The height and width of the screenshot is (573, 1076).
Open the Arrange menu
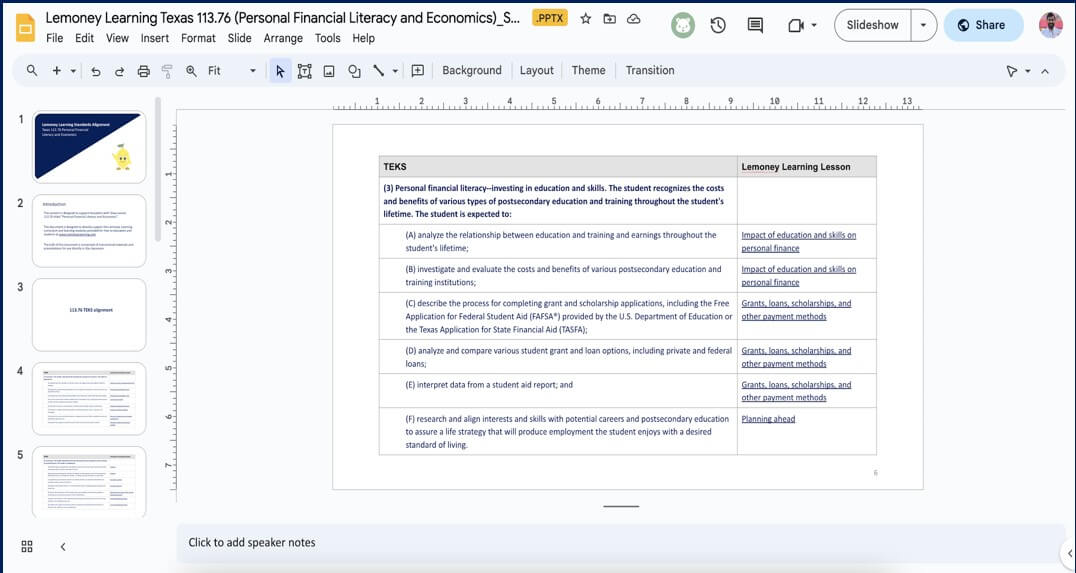(283, 38)
